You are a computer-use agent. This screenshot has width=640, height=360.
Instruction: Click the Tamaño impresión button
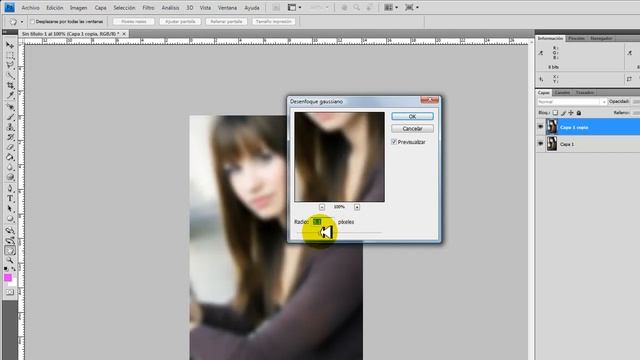(274, 22)
